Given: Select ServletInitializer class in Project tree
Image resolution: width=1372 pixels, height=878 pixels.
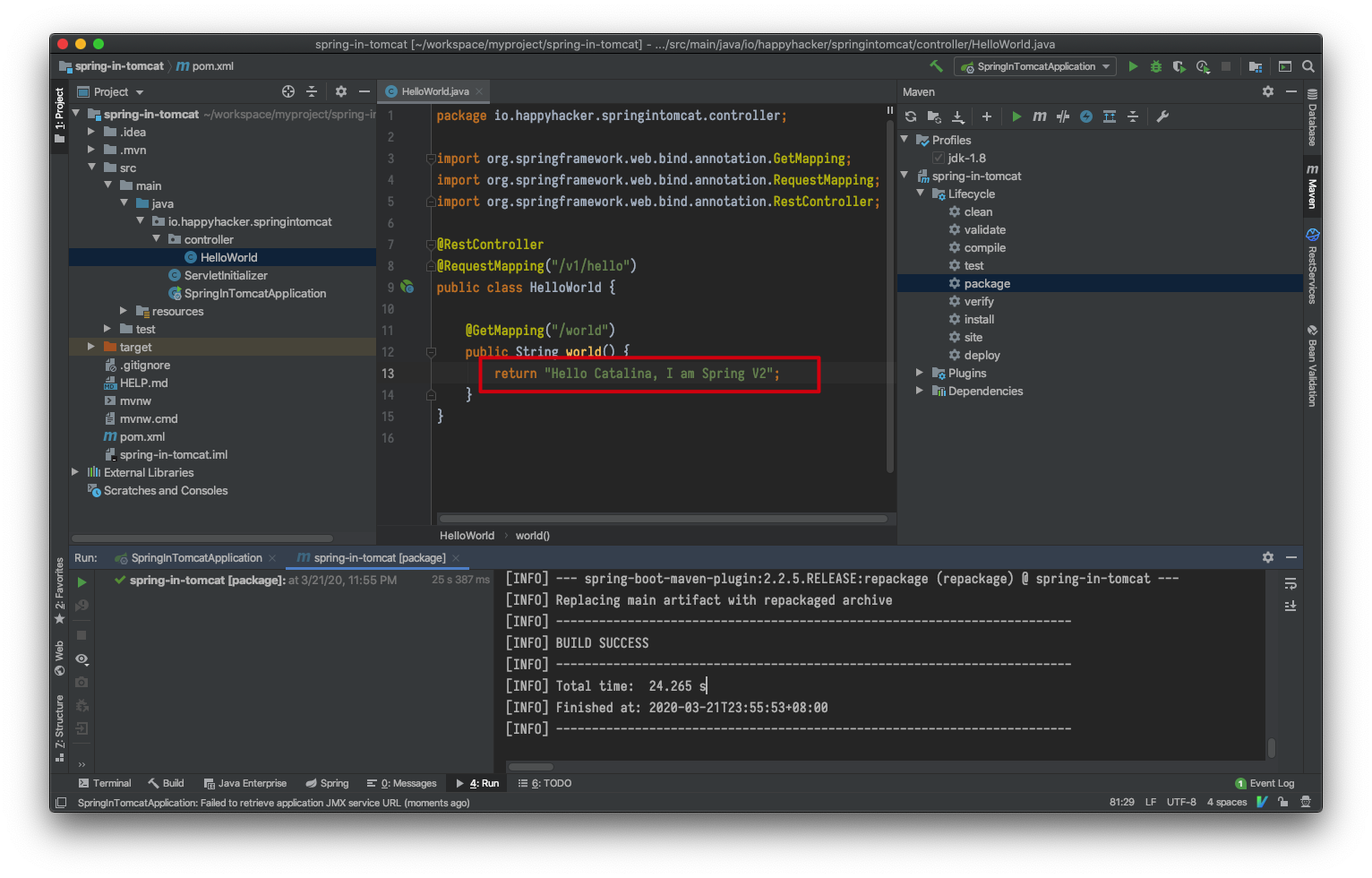Looking at the screenshot, I should [x=226, y=275].
